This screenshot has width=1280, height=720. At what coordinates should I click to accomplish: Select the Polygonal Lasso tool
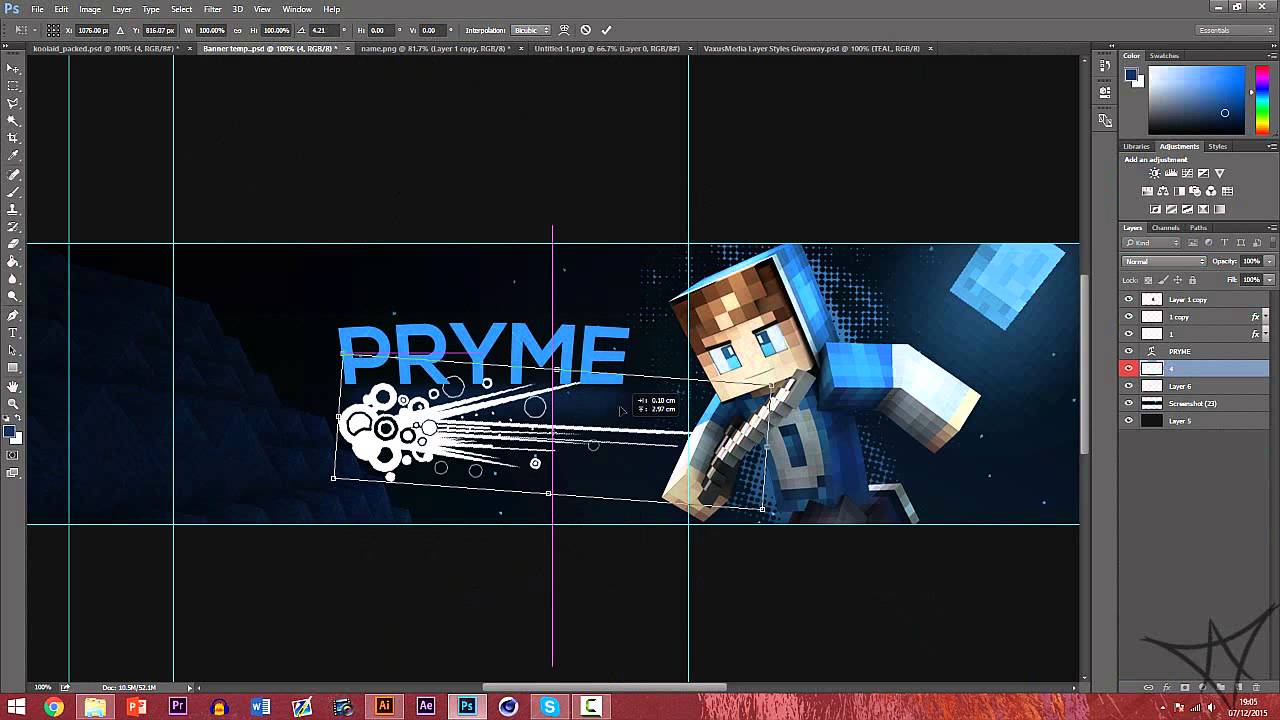pos(13,103)
